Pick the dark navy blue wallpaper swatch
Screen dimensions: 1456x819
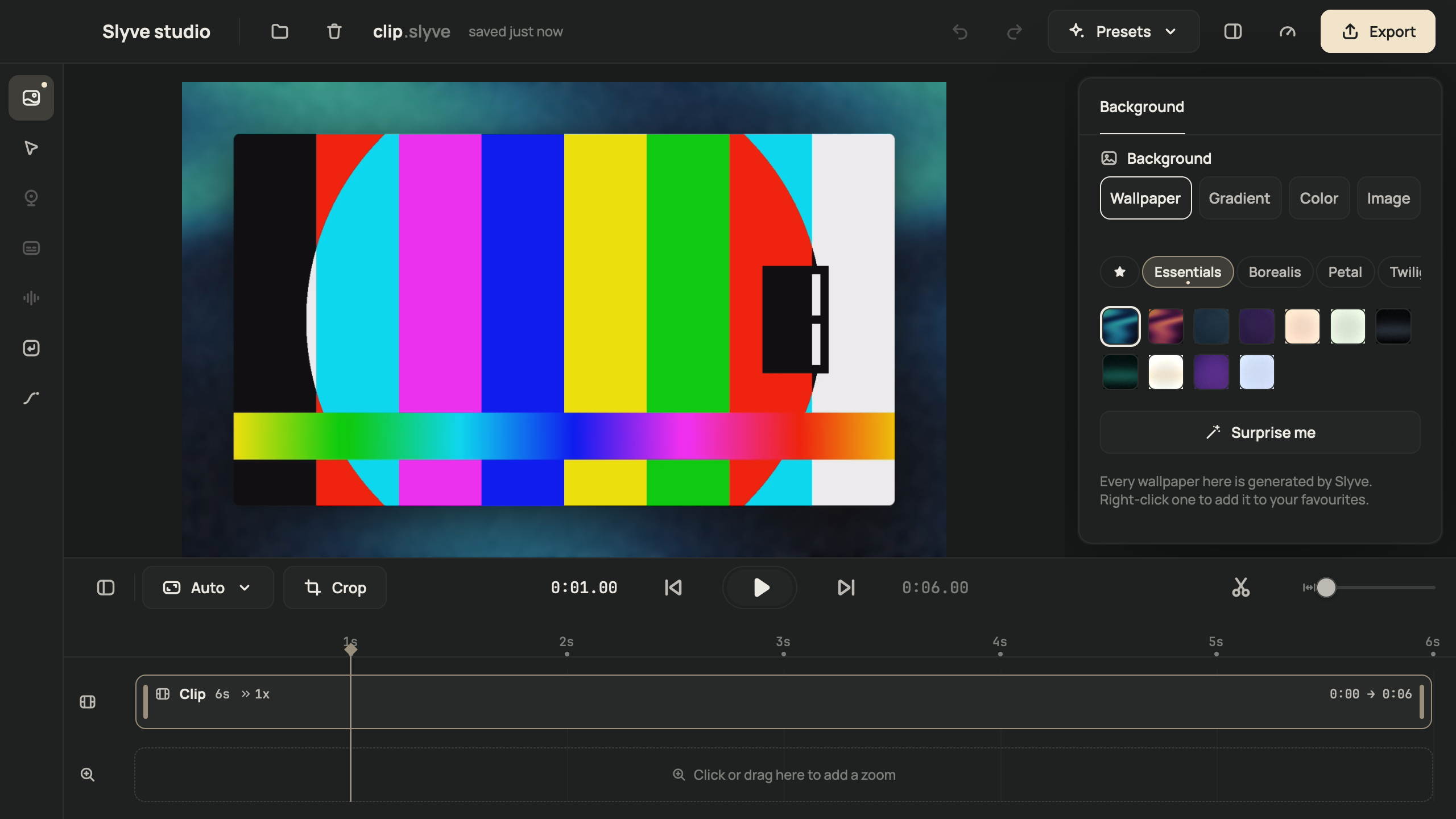(x=1211, y=326)
